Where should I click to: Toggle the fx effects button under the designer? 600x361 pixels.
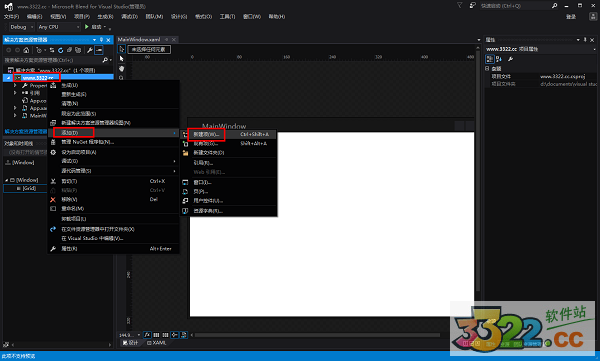pos(147,335)
